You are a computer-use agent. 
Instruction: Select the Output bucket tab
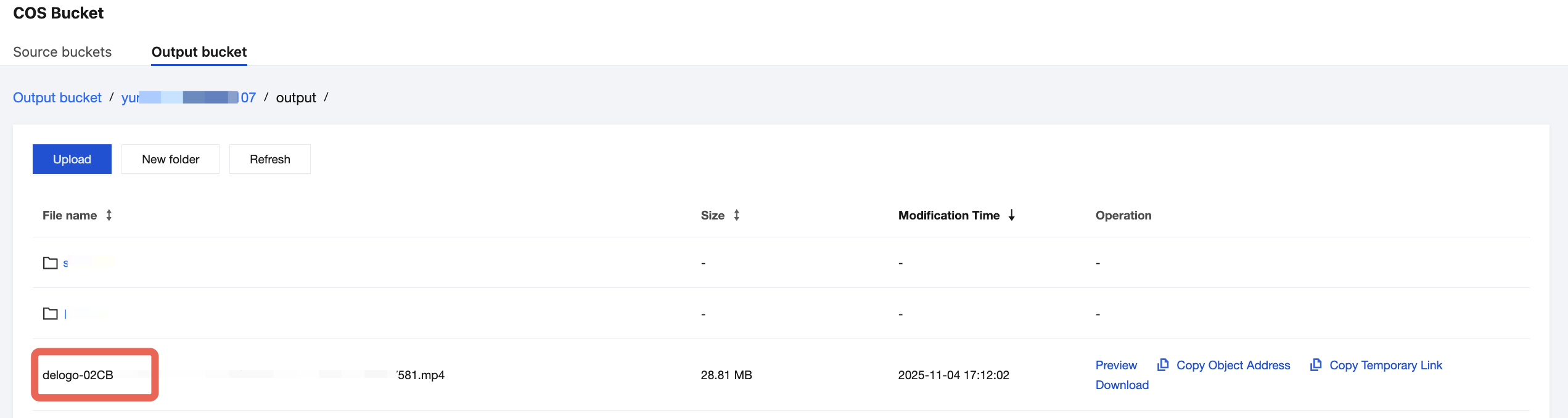point(199,52)
